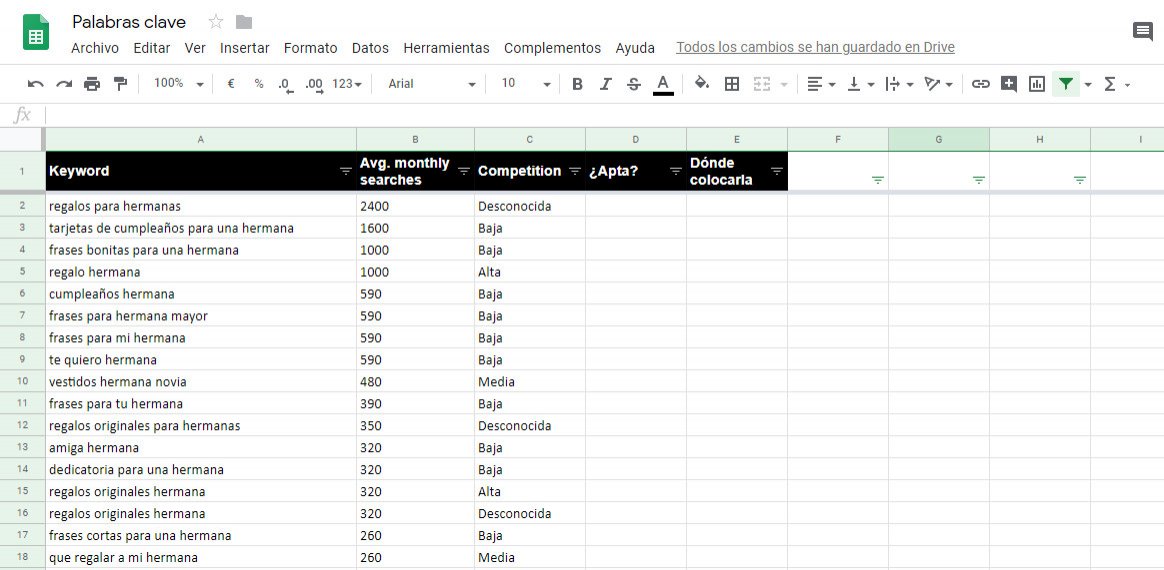1164x570 pixels.
Task: Open the comments speech bubble icon
Action: coord(1142,31)
